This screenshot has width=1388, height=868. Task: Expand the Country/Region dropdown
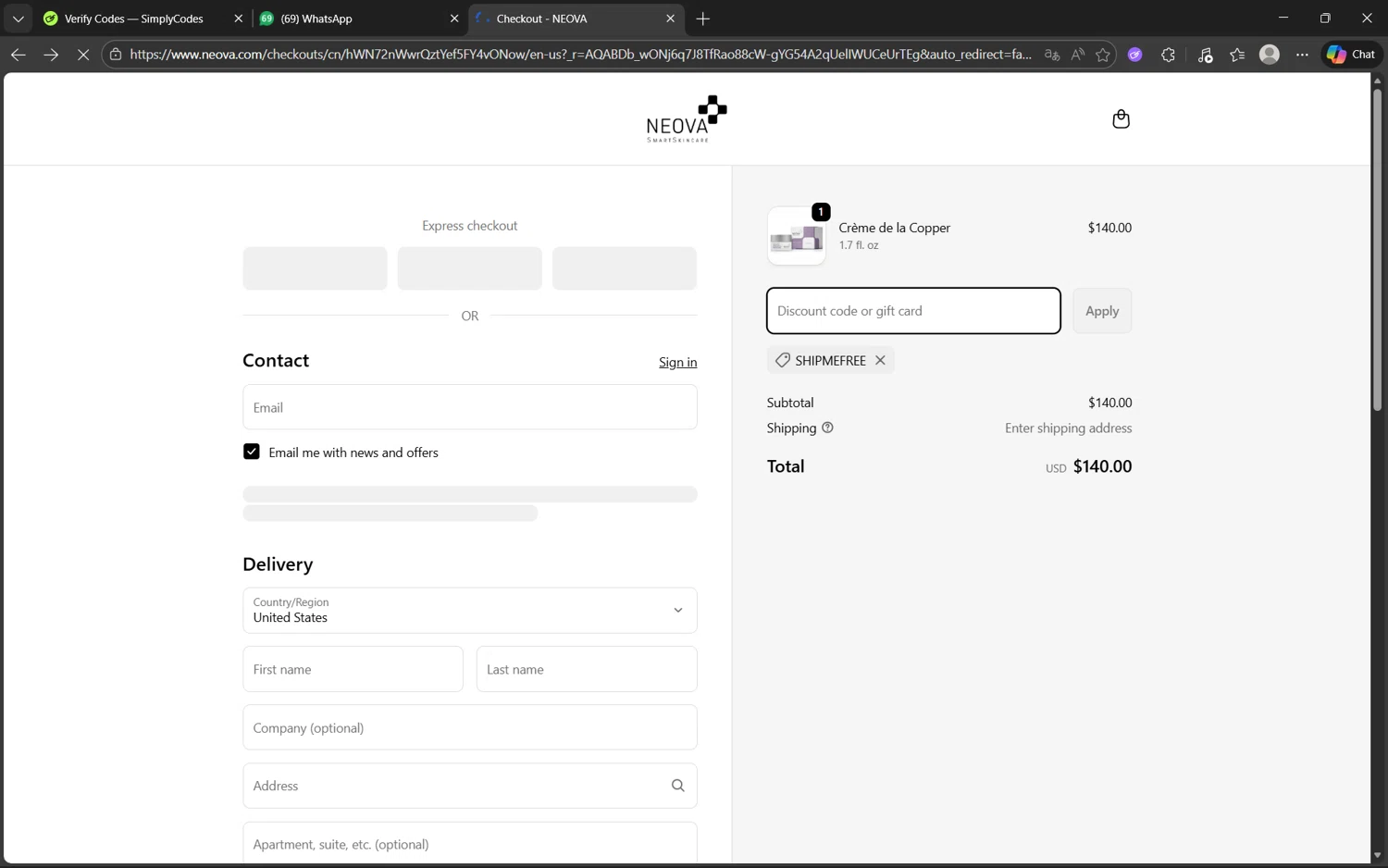coord(470,611)
